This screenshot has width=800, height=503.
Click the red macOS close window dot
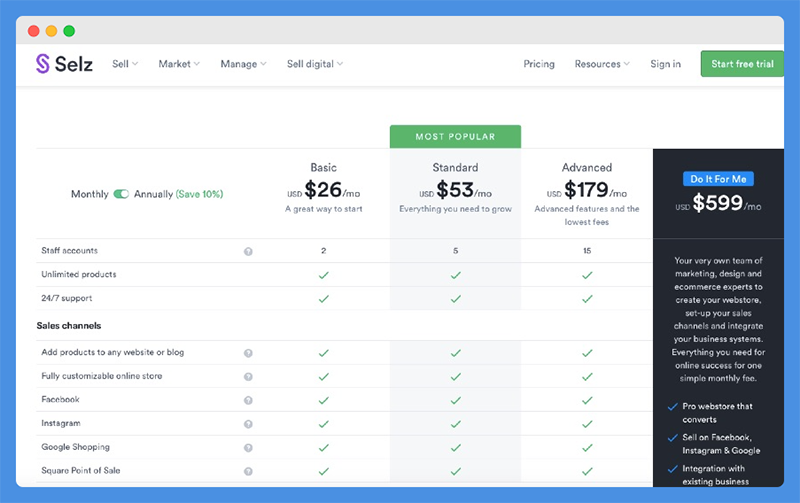pyautogui.click(x=34, y=31)
